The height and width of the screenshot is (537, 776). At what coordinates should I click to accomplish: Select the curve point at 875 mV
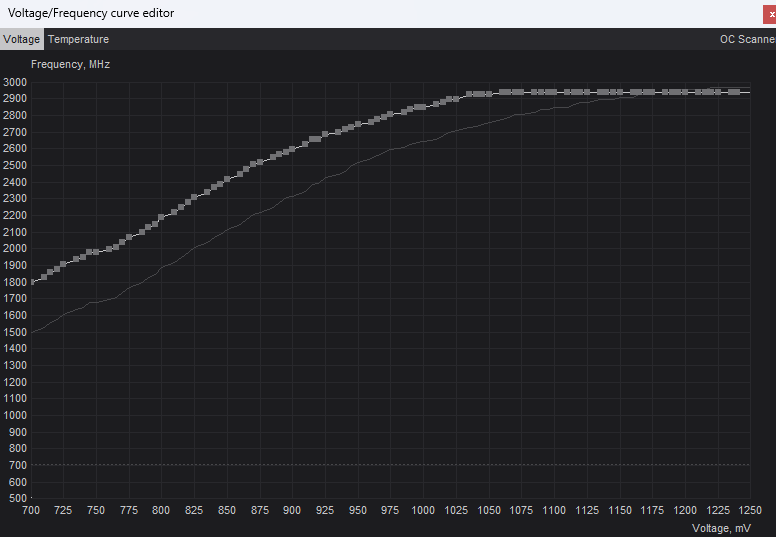[260, 162]
